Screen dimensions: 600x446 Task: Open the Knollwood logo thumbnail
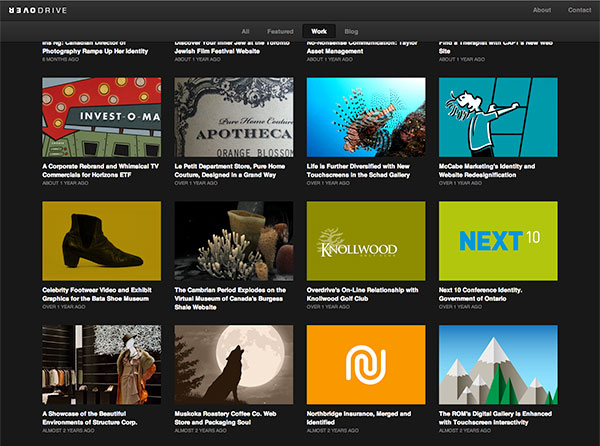click(366, 241)
